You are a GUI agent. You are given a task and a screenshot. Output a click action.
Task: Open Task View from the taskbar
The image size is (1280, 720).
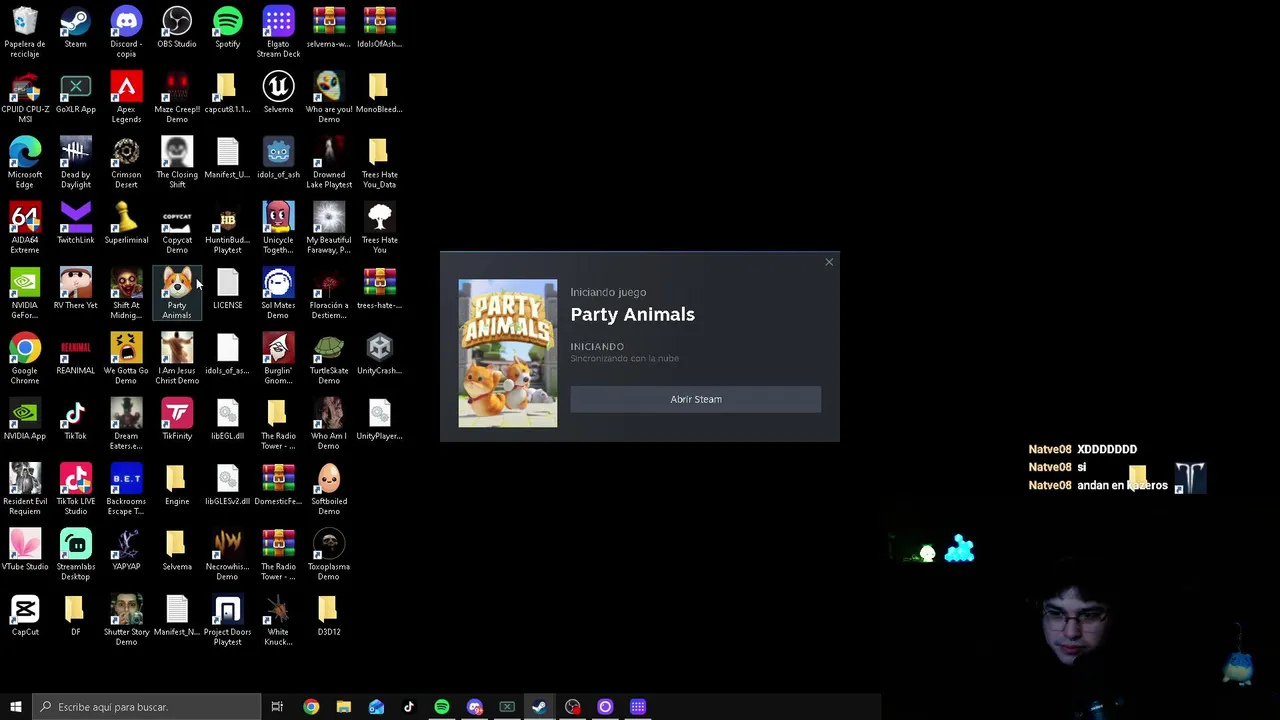[x=277, y=707]
